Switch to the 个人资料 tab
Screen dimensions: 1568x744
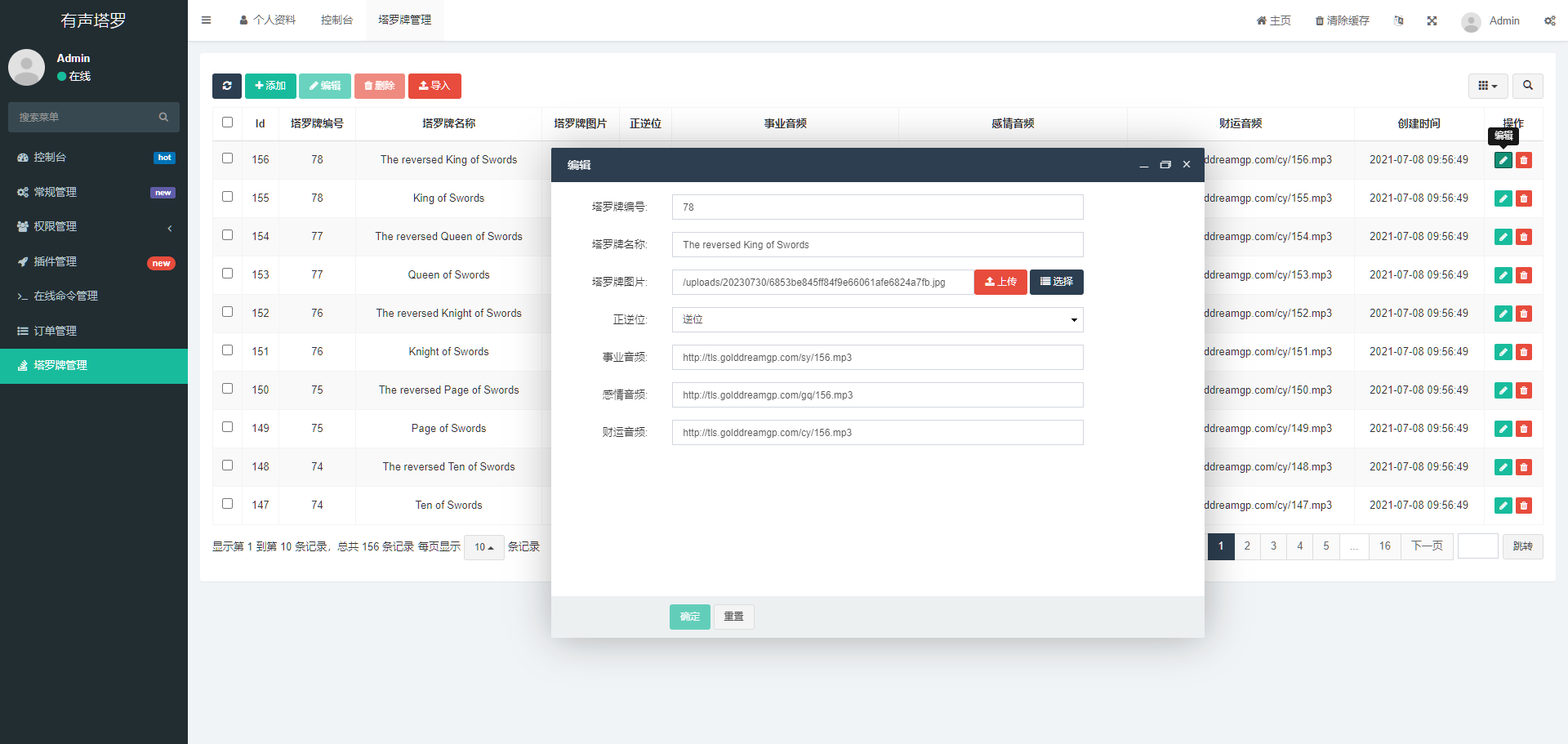point(267,20)
